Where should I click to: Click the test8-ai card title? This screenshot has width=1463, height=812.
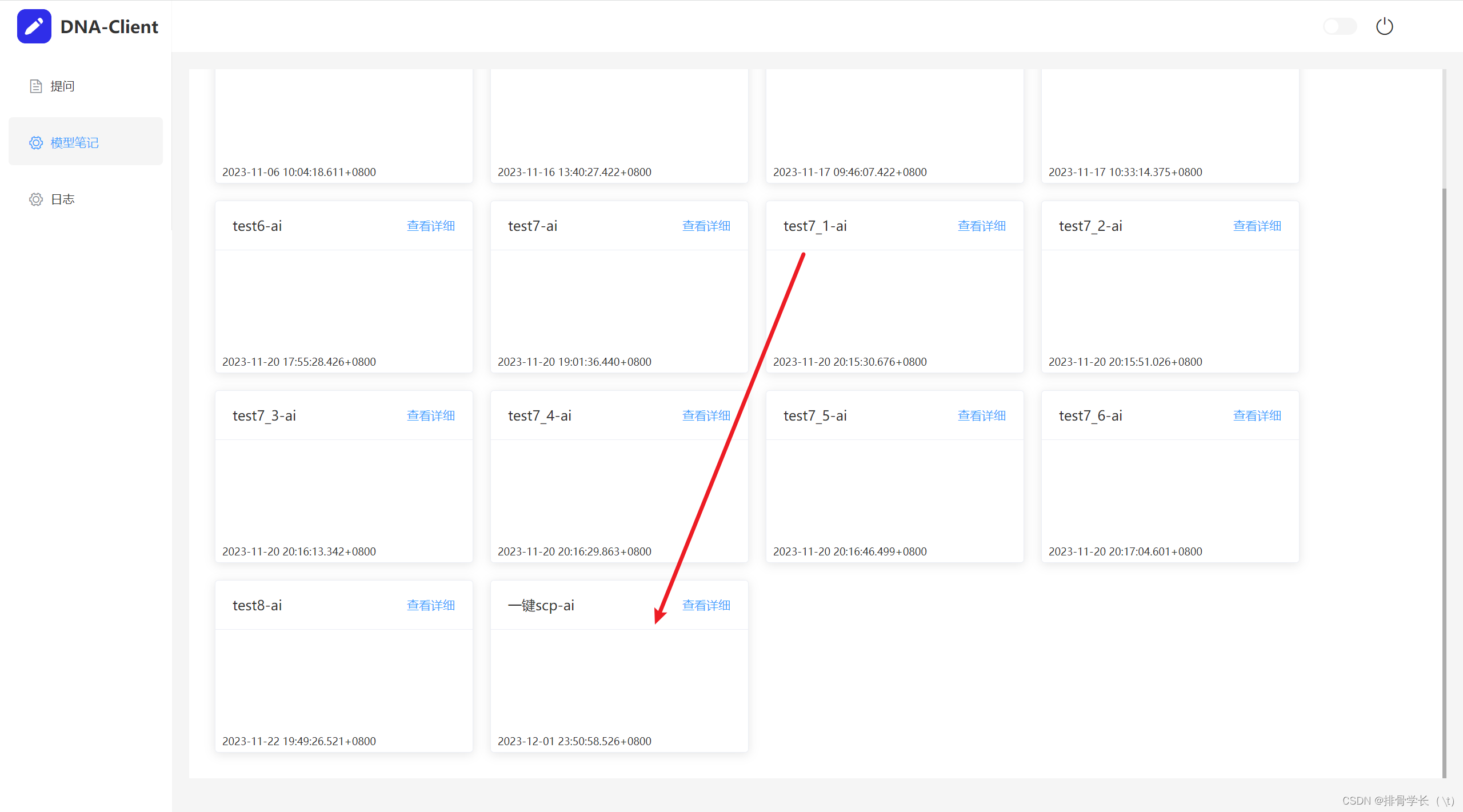point(257,606)
